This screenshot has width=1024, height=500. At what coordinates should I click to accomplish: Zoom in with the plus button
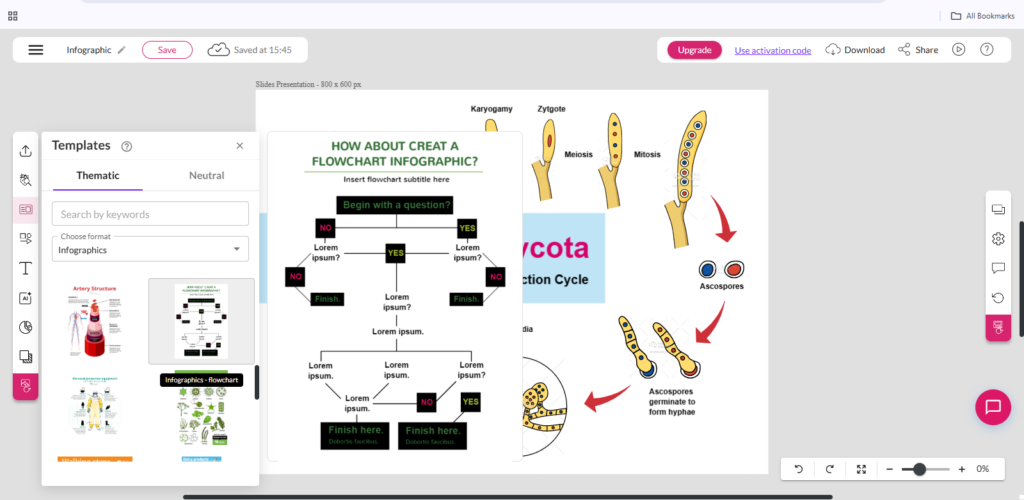(961, 469)
